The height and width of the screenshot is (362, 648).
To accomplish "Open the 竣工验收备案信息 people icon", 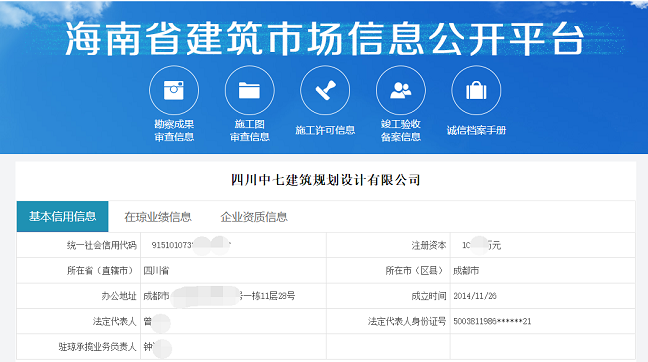I will (x=401, y=90).
